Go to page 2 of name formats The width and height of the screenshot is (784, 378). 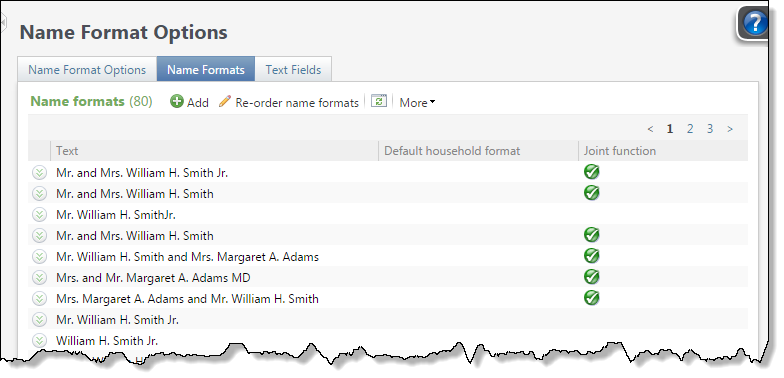(x=690, y=129)
